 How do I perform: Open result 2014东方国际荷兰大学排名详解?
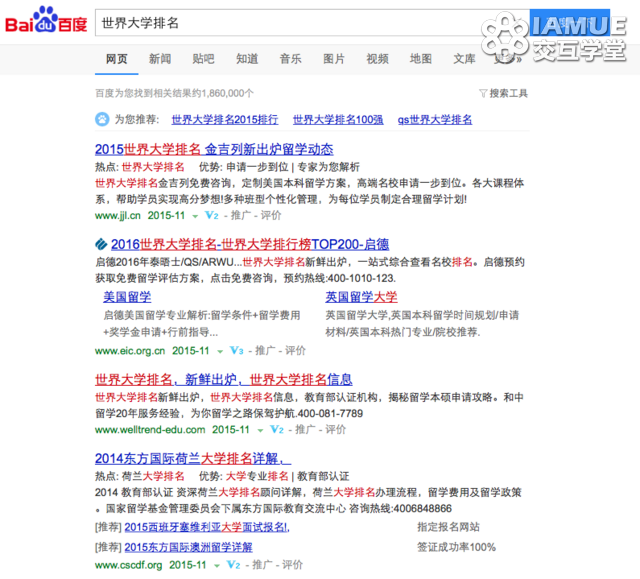tap(193, 459)
